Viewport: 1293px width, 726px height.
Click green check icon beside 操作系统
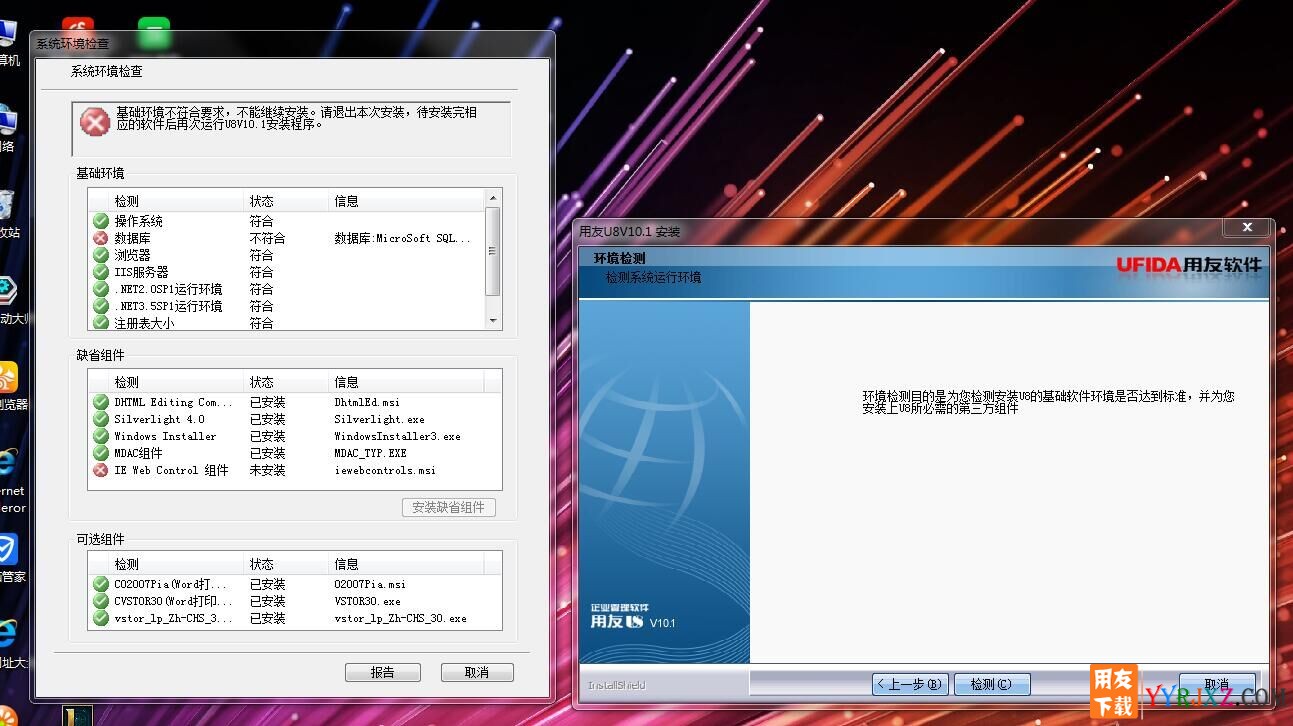pyautogui.click(x=101, y=221)
